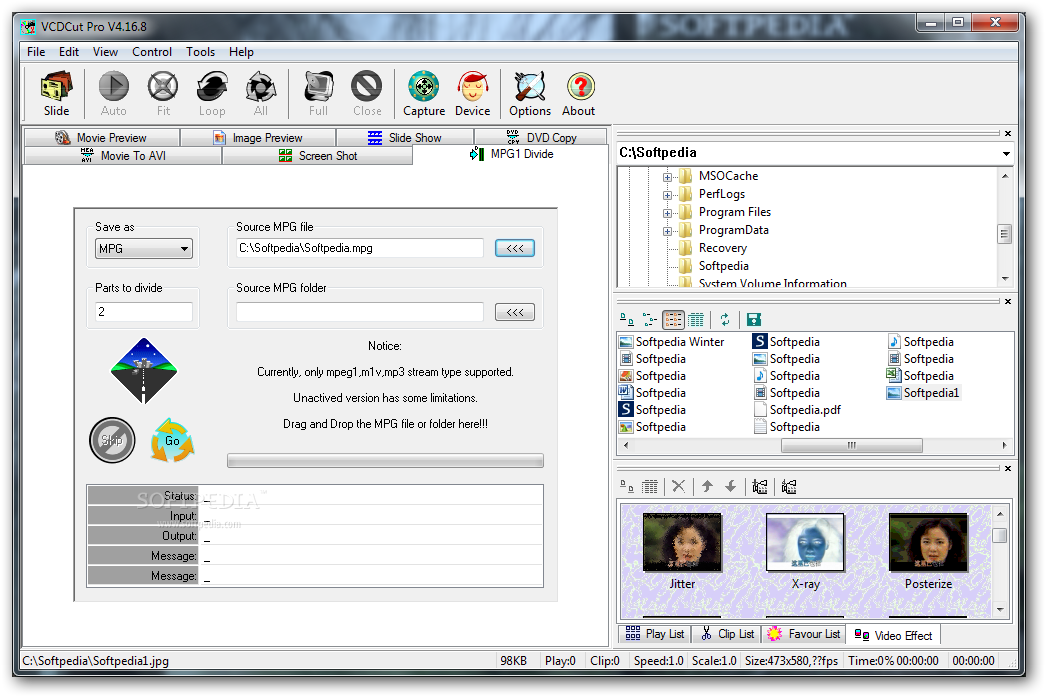
Task: Click the folder tree vertical scrollbar thumb
Action: [1005, 234]
